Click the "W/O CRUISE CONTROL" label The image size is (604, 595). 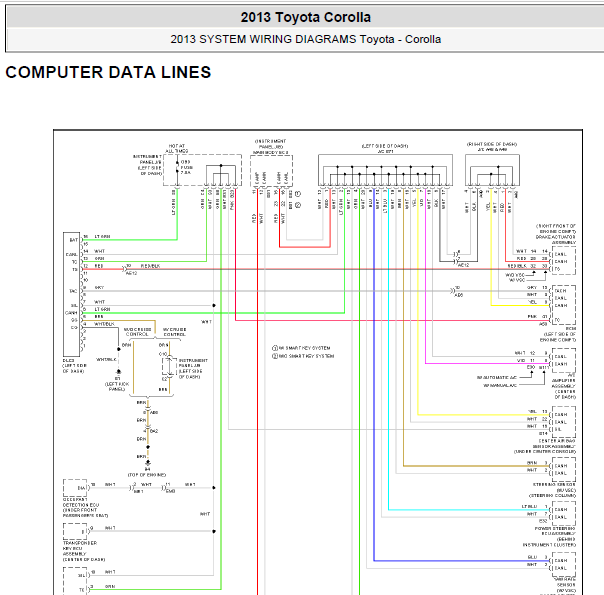click(x=137, y=332)
